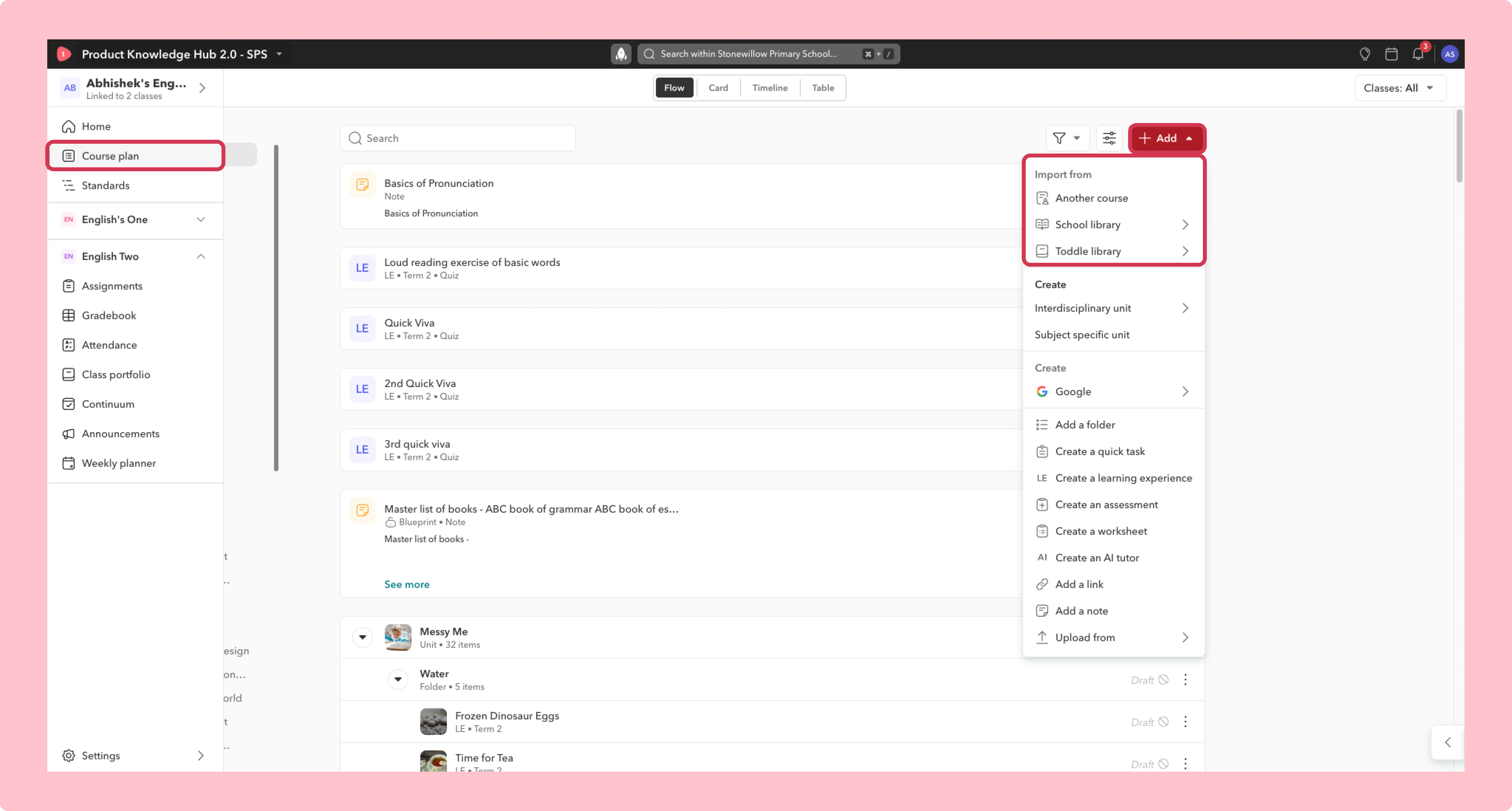Image resolution: width=1512 pixels, height=811 pixels.
Task: Open the Google create submenu
Action: [x=1114, y=391]
